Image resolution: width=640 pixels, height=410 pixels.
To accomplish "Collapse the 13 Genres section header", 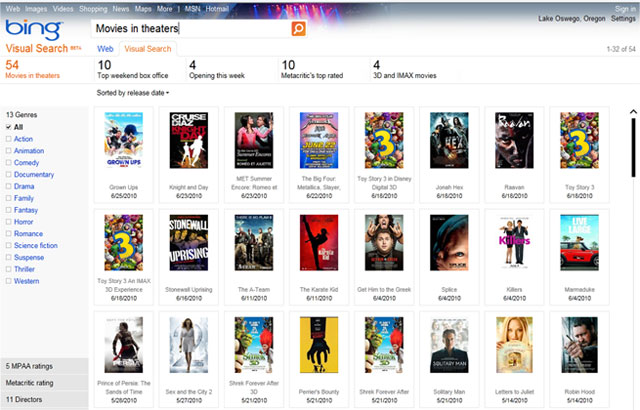I will (x=22, y=115).
